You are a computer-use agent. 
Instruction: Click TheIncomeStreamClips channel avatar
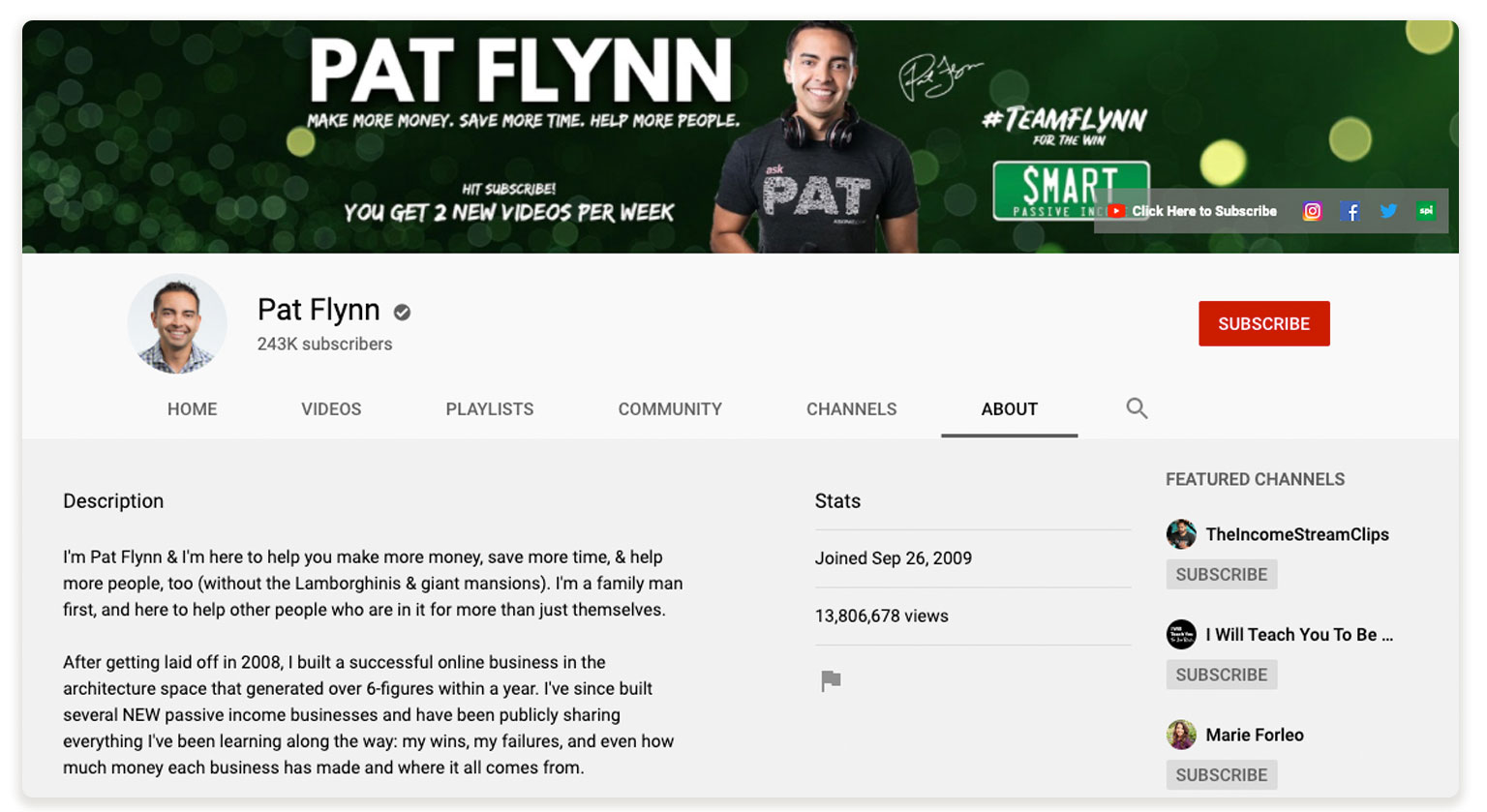(1181, 534)
